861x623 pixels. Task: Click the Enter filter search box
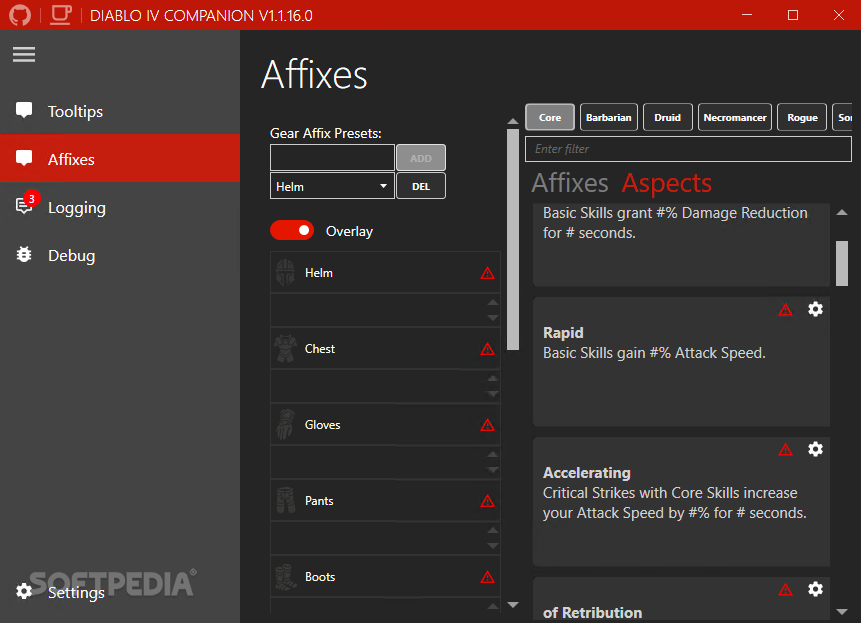click(x=688, y=149)
